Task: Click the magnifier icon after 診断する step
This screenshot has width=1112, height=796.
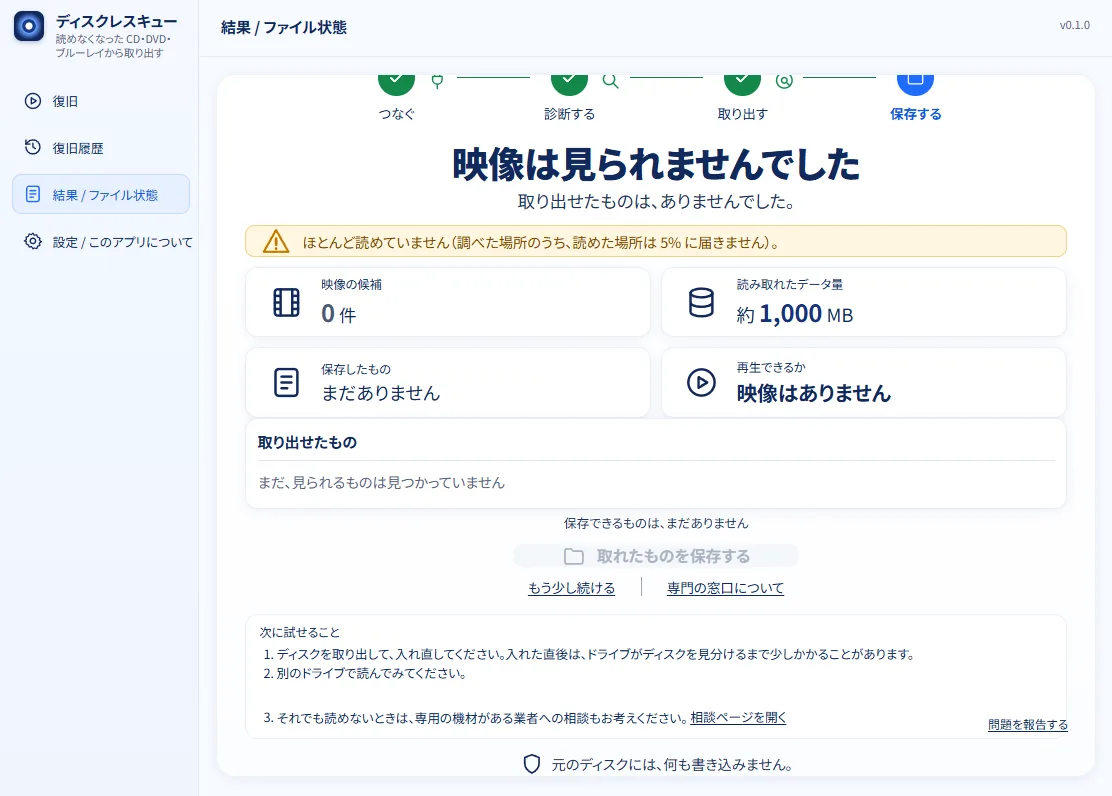Action: pos(611,81)
